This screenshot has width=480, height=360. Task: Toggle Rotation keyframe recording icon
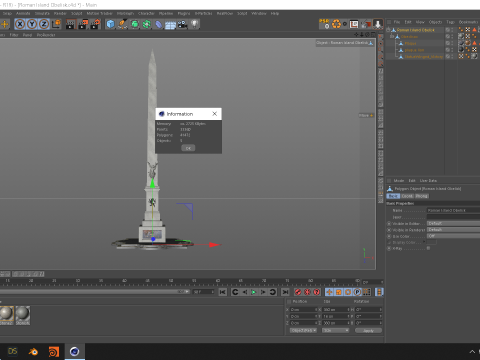348,292
